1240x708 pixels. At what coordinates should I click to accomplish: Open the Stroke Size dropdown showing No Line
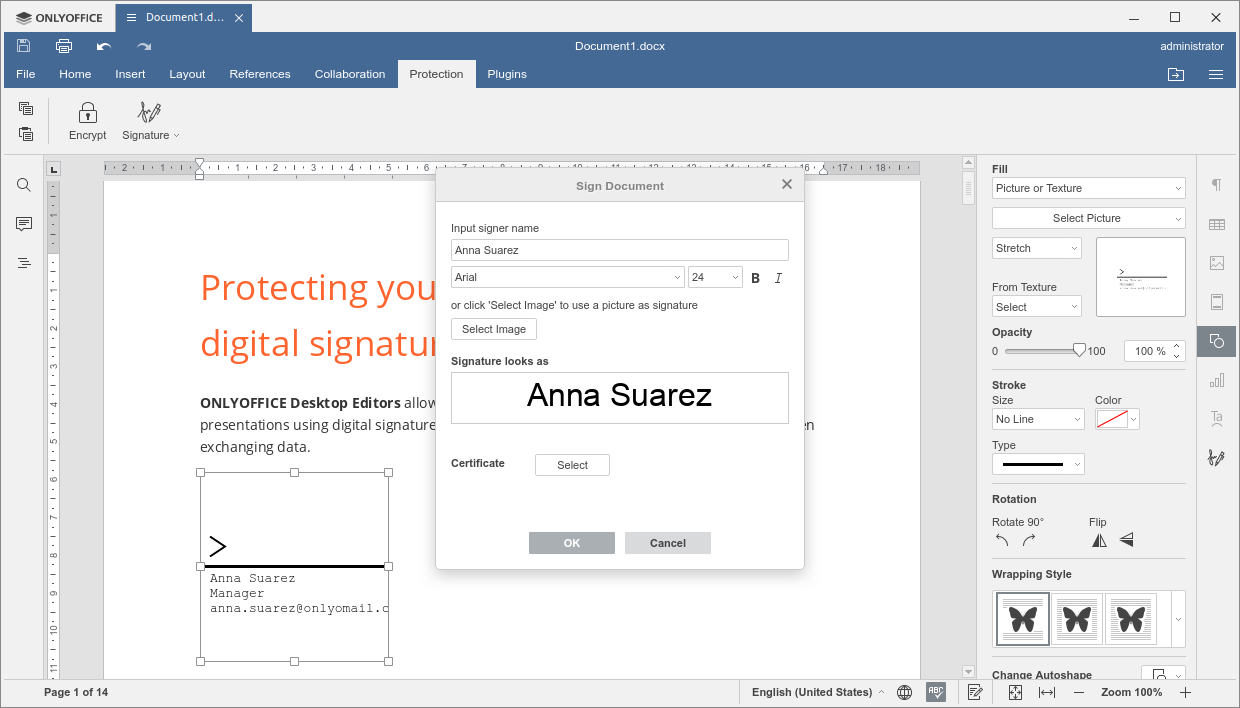click(x=1037, y=419)
